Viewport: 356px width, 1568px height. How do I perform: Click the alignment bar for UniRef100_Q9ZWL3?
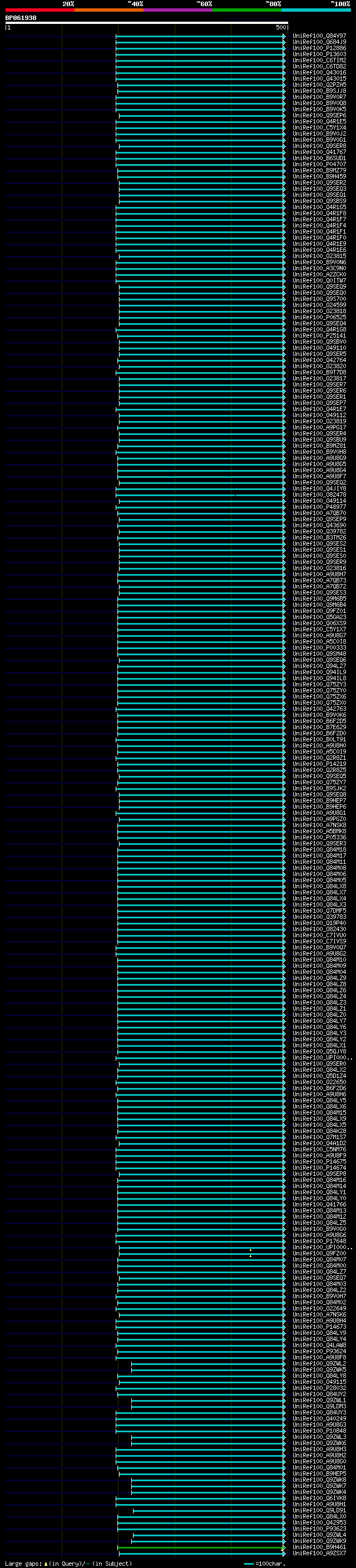[208, 1437]
